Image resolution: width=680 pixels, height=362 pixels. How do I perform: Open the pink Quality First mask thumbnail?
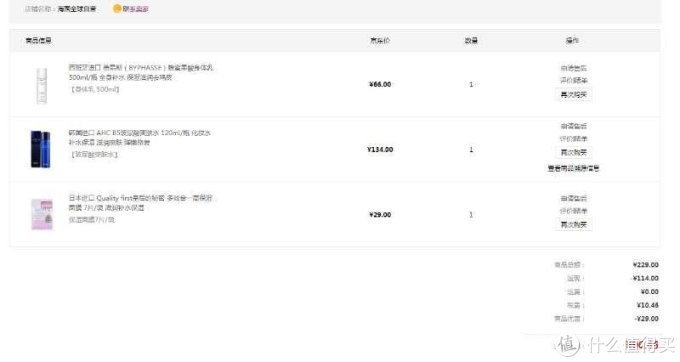[x=42, y=214]
